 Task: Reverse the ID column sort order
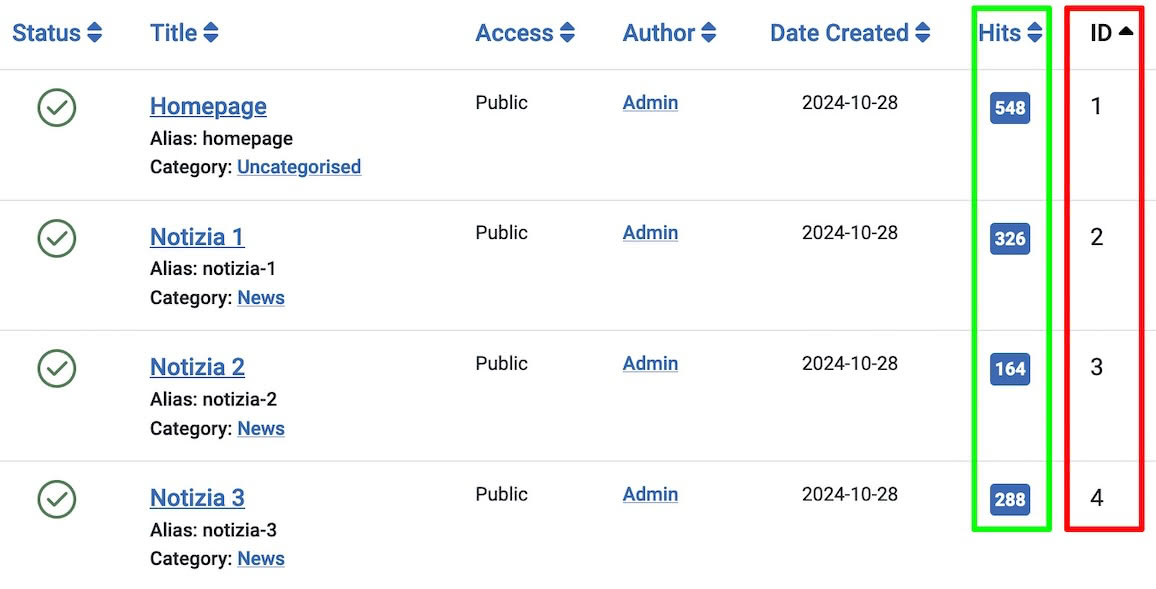pyautogui.click(x=1111, y=33)
